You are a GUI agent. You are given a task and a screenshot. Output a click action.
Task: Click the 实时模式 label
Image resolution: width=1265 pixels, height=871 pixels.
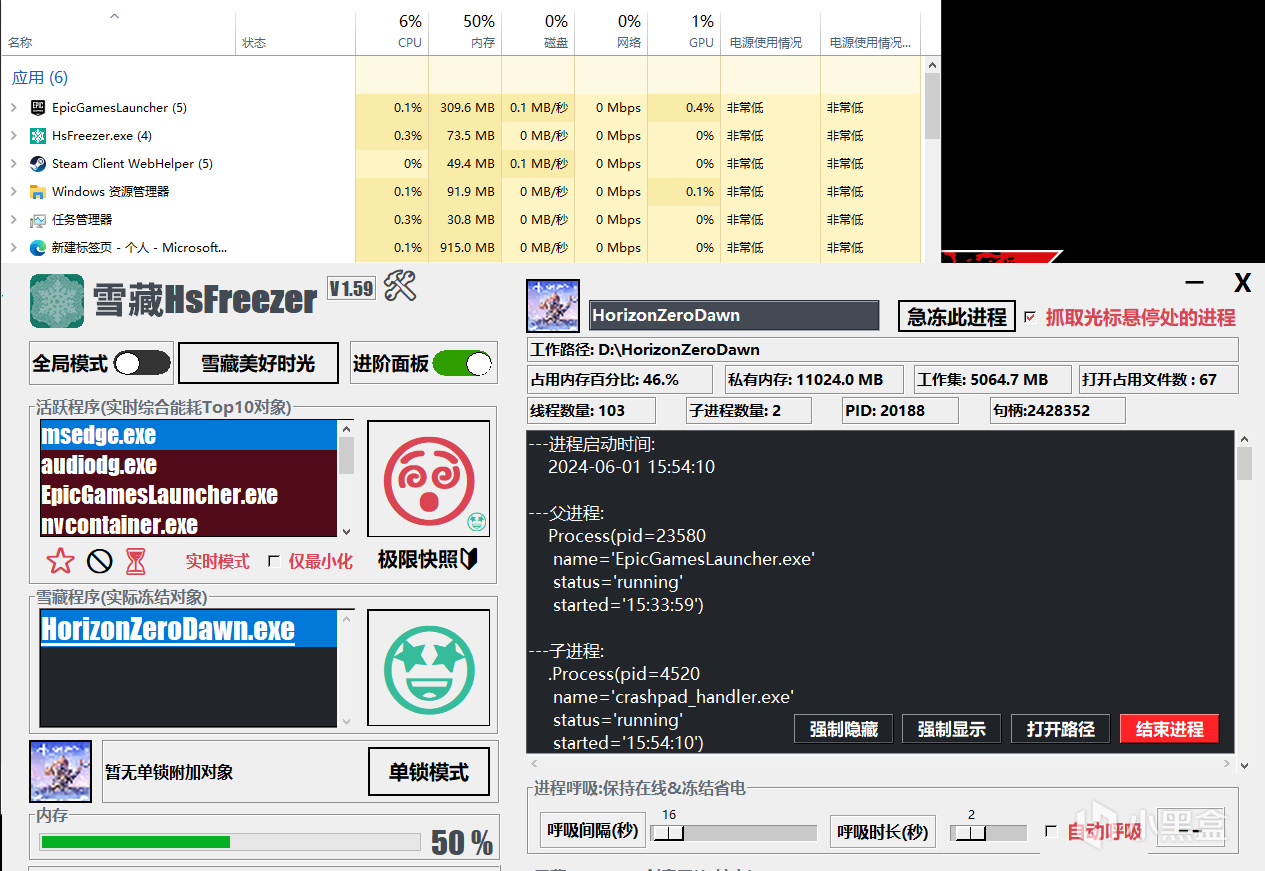click(217, 562)
